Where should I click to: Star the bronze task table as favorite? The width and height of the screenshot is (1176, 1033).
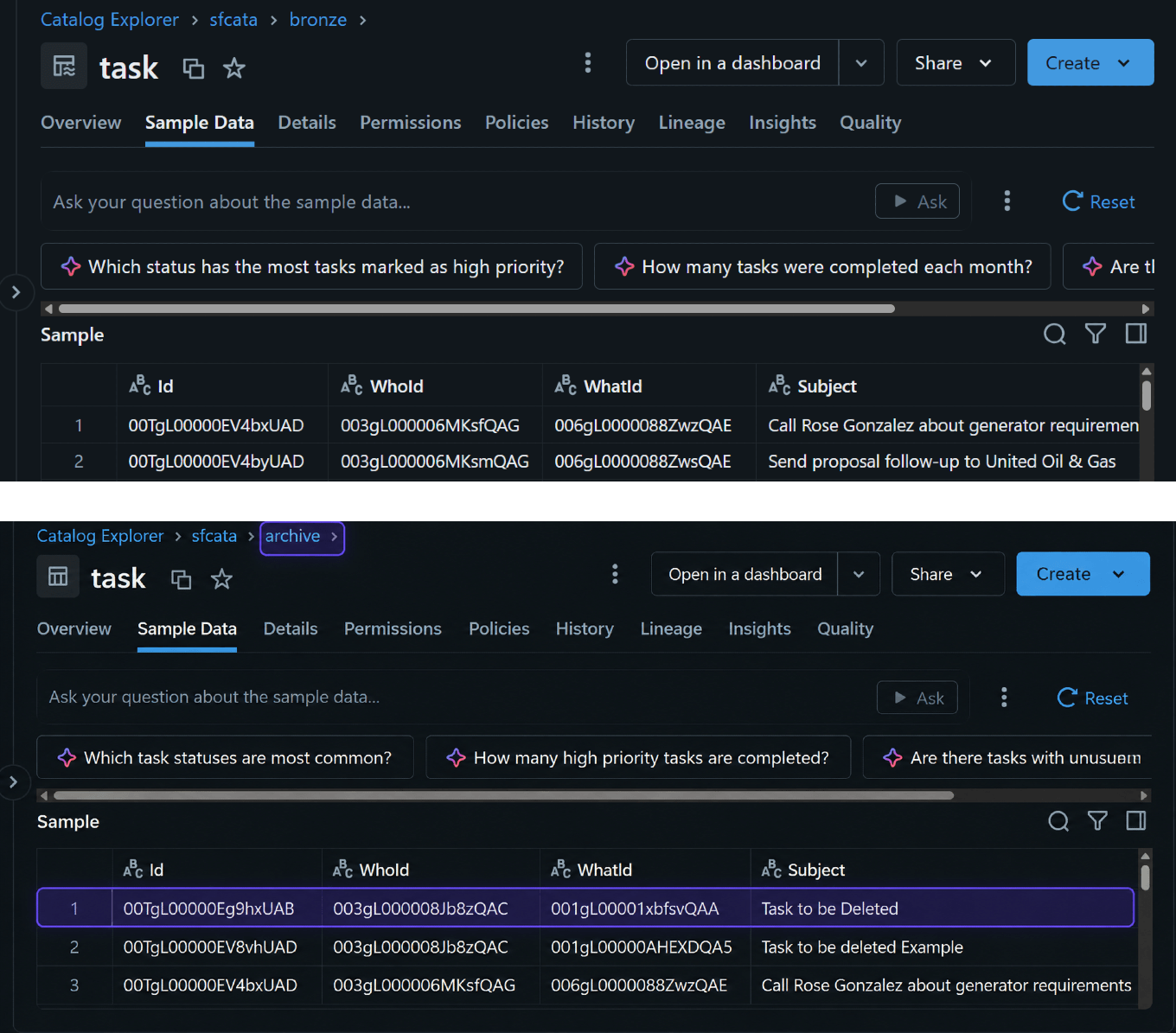234,68
